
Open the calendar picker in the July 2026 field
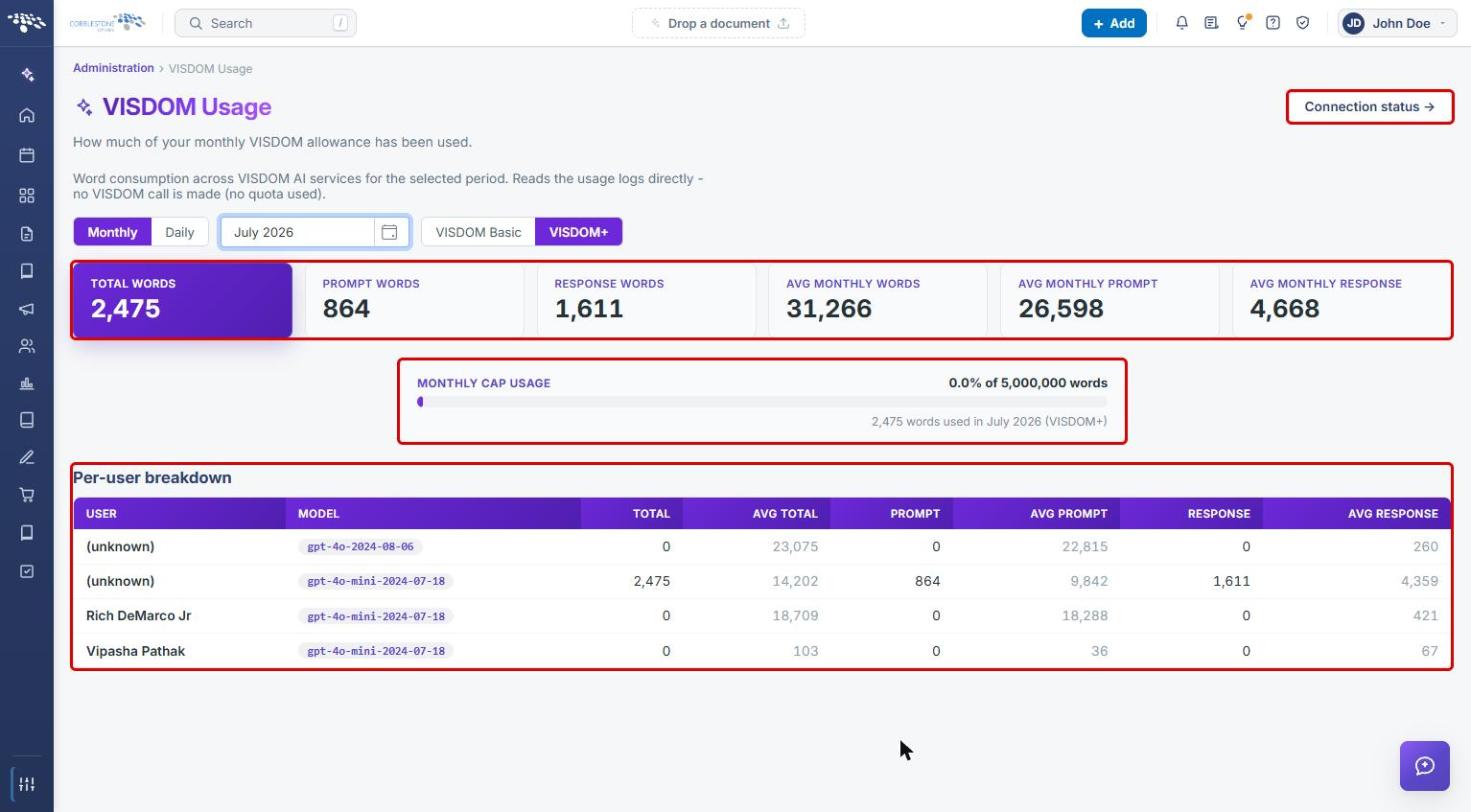click(x=389, y=232)
